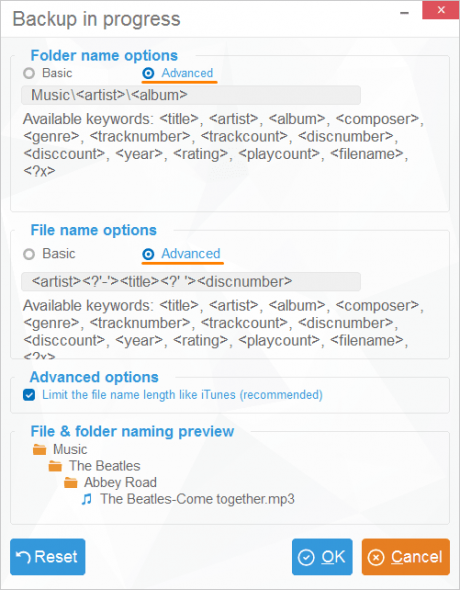Click the file name pattern input field
This screenshot has height=590, width=460.
191,282
